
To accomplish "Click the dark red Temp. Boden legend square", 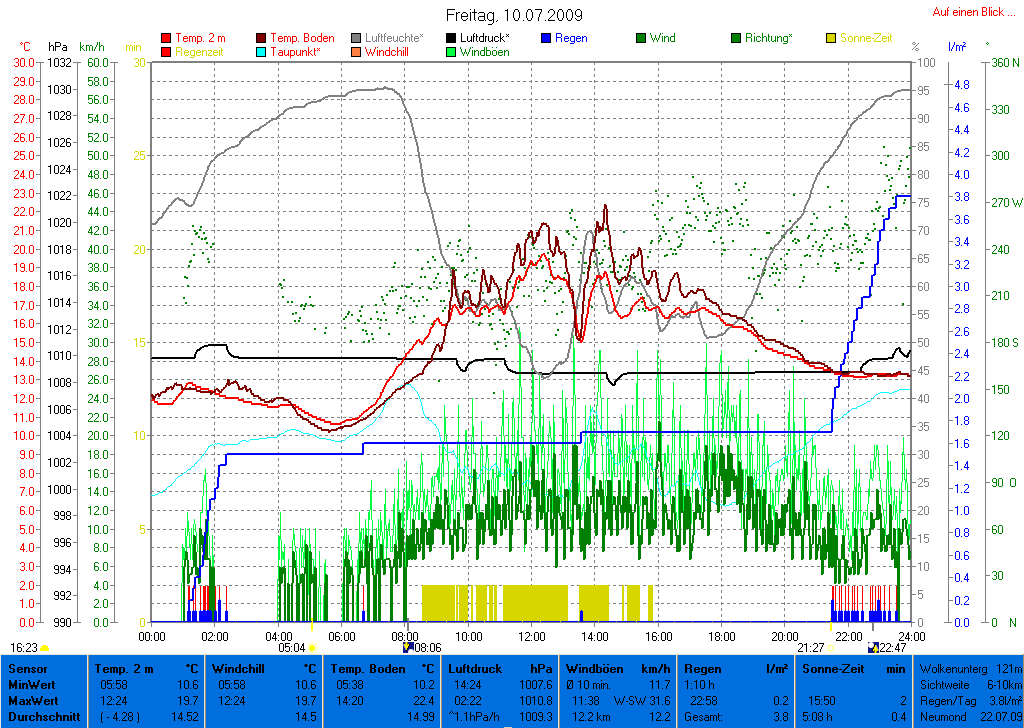I will tap(263, 38).
